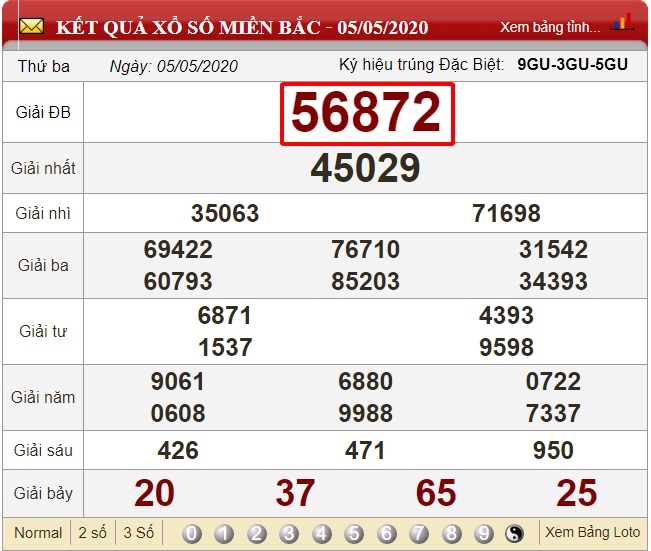Click the bar chart statistics icon
This screenshot has width=651, height=551.
(x=622, y=24)
